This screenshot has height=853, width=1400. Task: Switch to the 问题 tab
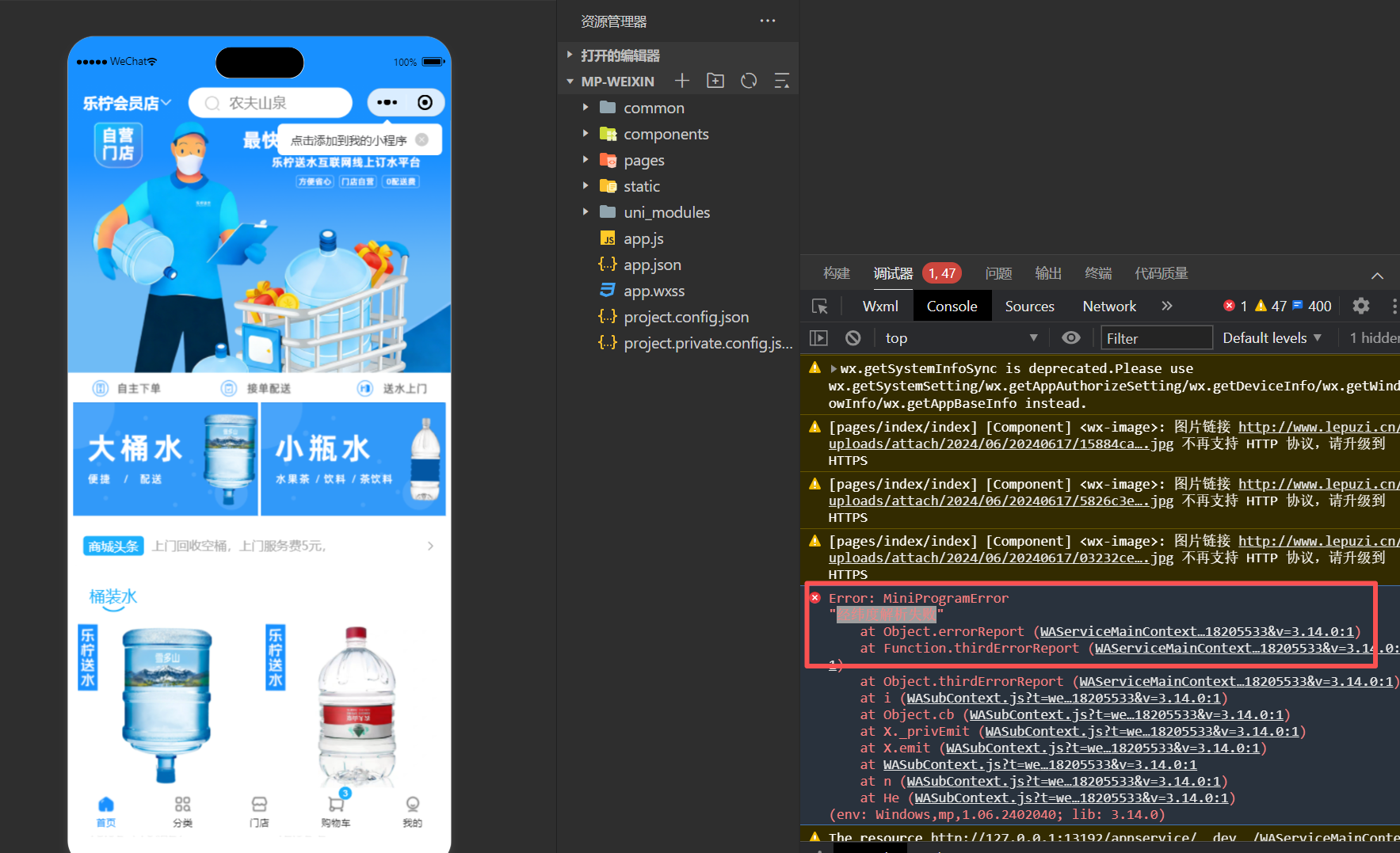click(998, 273)
